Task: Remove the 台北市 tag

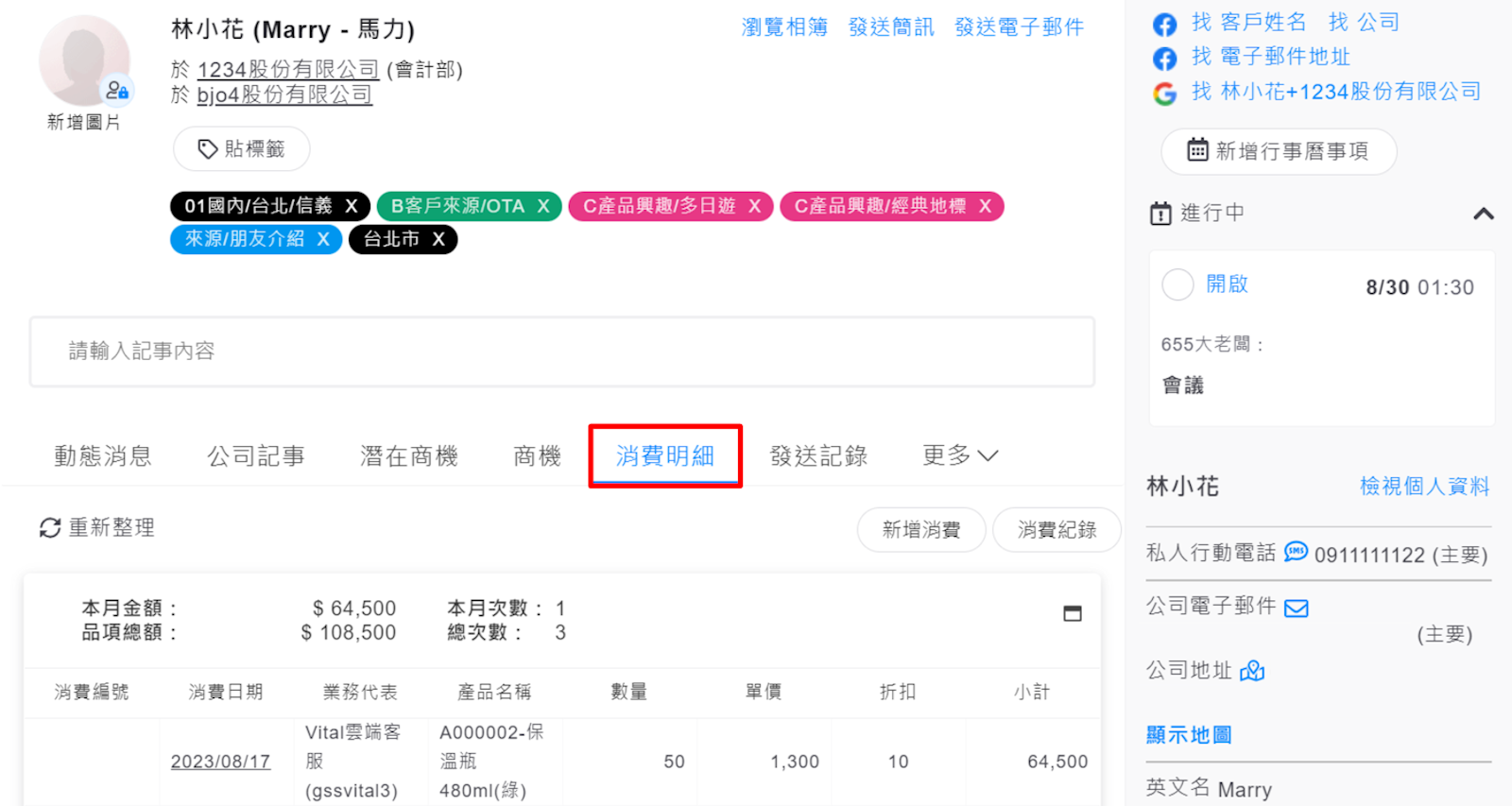Action: (x=438, y=240)
